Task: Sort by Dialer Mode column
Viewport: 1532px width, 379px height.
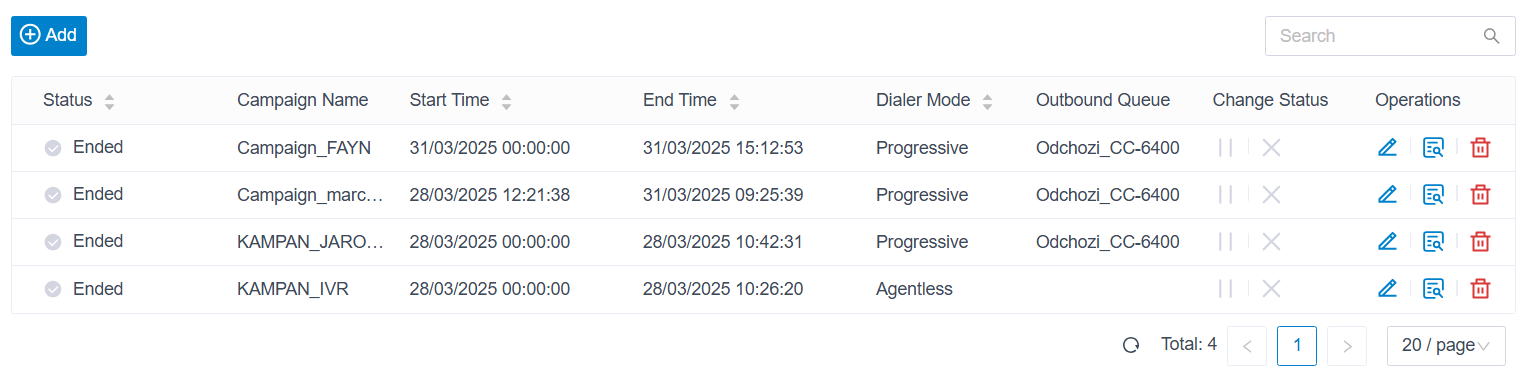Action: (987, 101)
